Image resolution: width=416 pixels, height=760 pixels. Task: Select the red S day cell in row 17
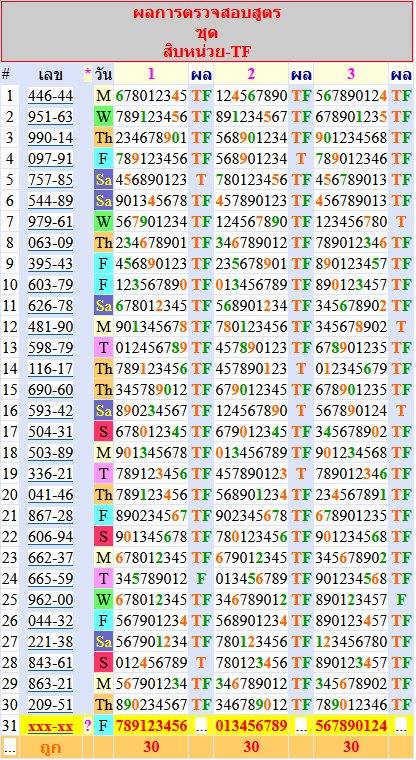(103, 432)
